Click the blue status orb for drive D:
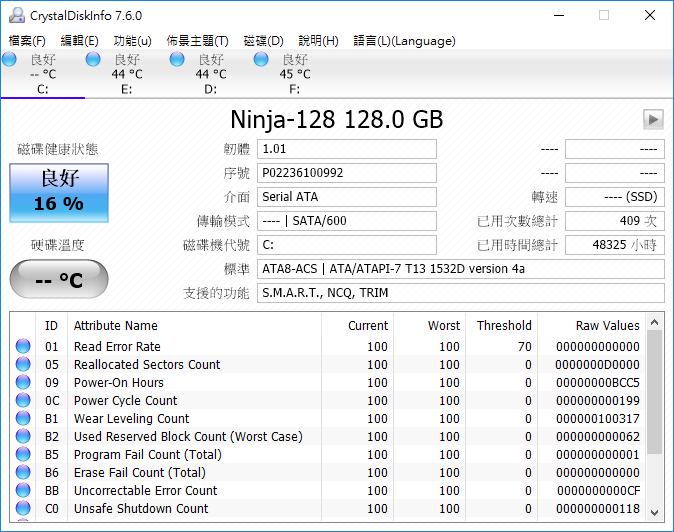Viewport: 674px width, 532px height. [177, 59]
